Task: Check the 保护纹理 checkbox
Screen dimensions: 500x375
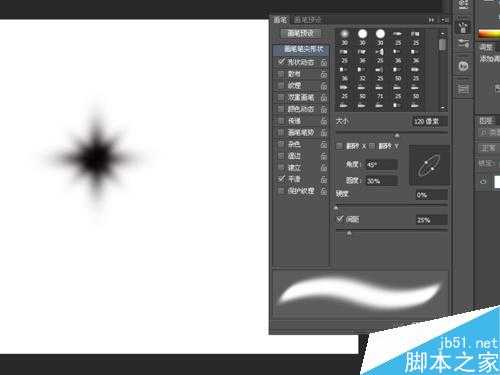Action: tap(281, 191)
